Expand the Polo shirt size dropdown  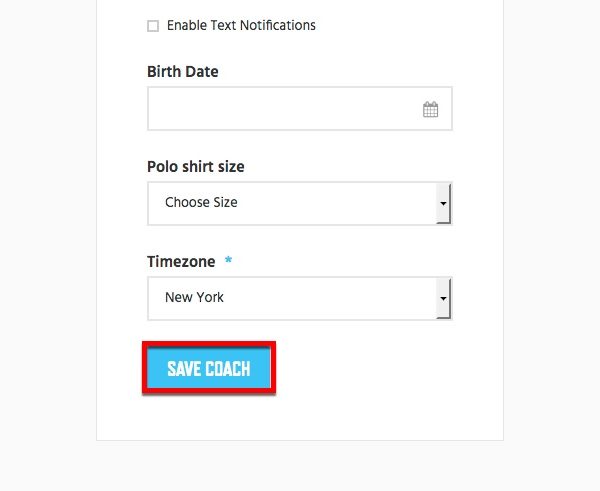[300, 203]
